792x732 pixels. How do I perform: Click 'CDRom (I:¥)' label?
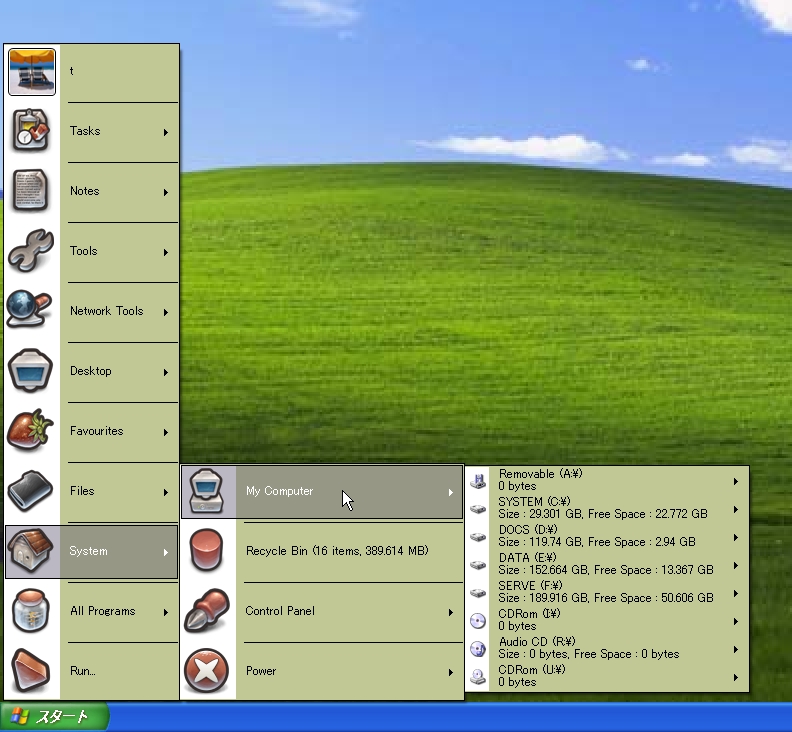click(529, 614)
